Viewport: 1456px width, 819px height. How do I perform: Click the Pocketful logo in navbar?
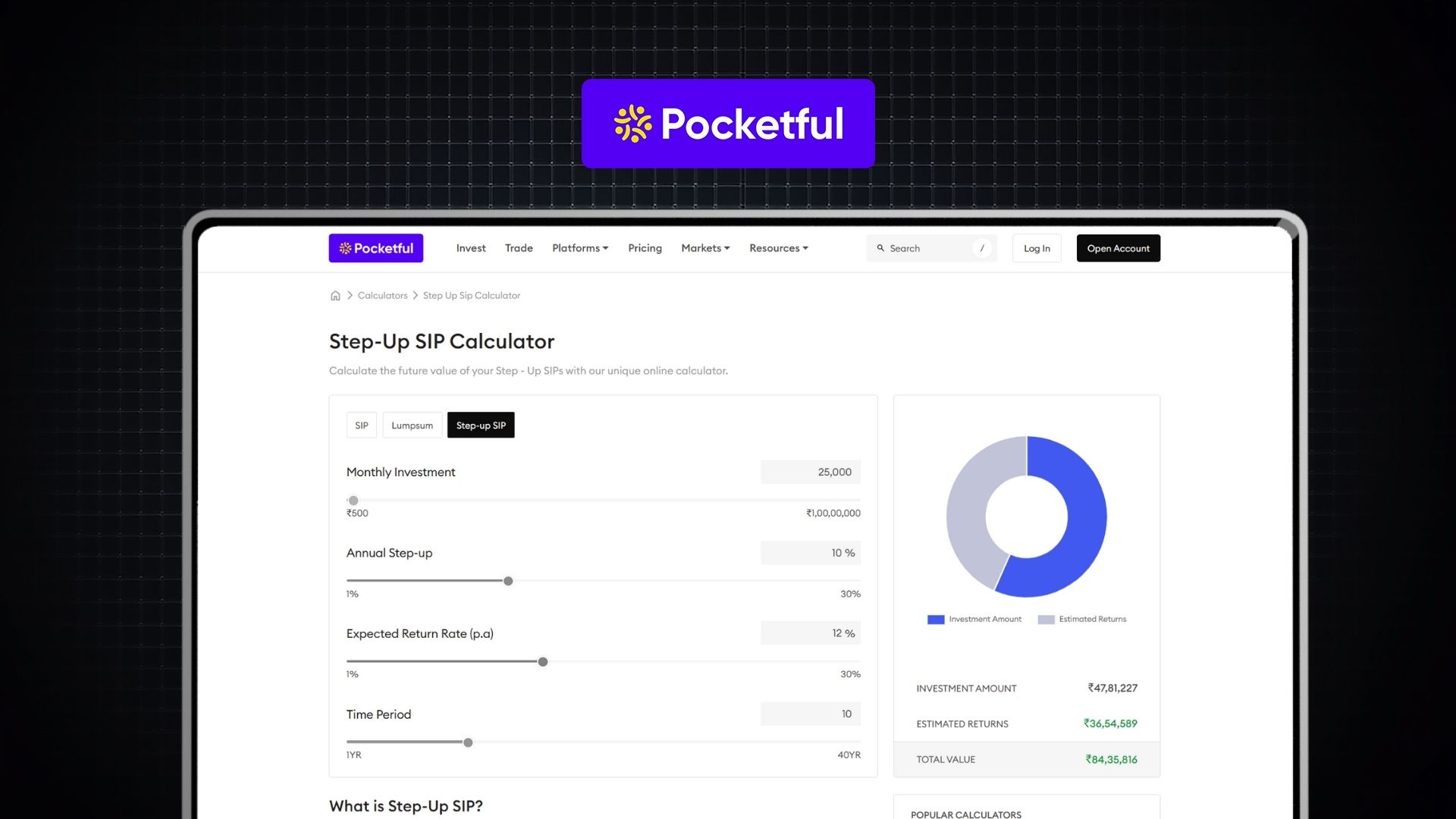coord(375,248)
